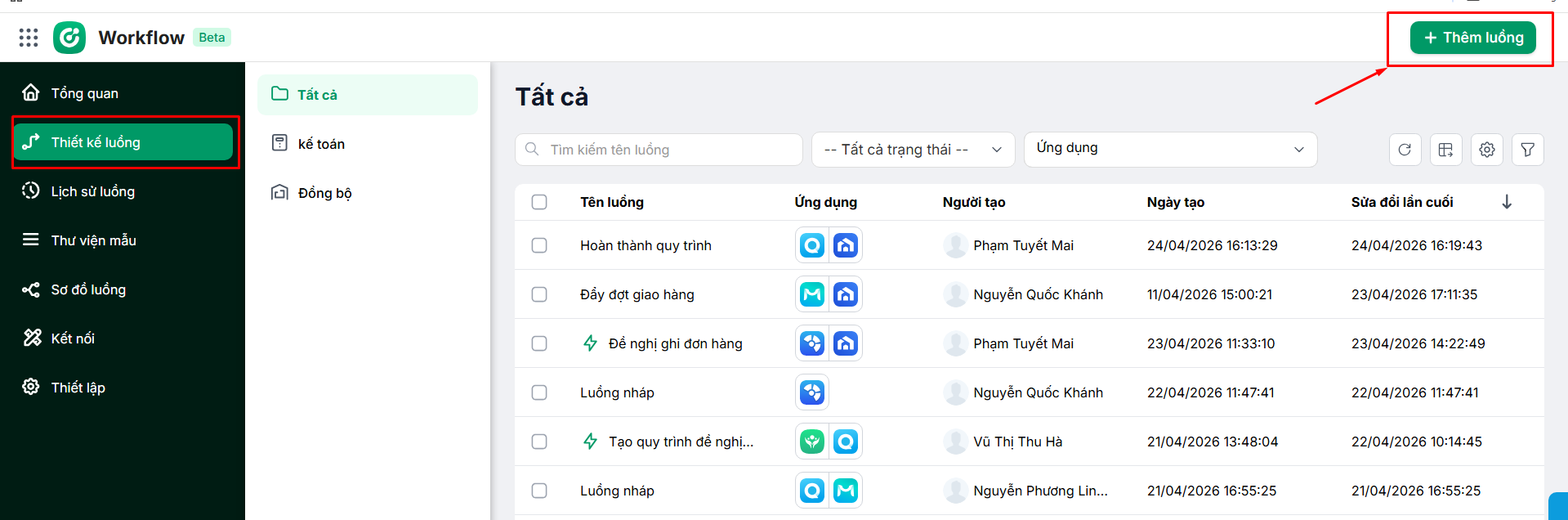
Task: Open the gear settings icon above the table
Action: 1486,150
